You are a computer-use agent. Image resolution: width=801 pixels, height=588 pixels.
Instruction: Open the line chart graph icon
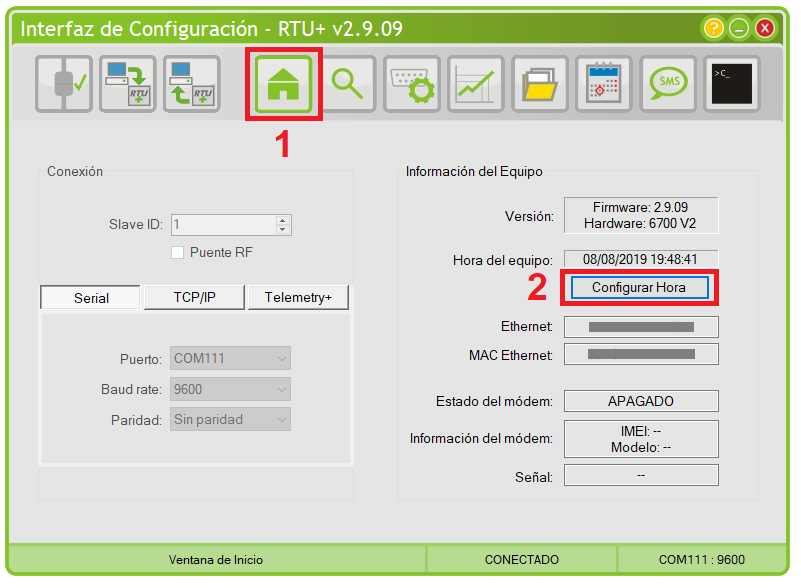click(x=476, y=84)
